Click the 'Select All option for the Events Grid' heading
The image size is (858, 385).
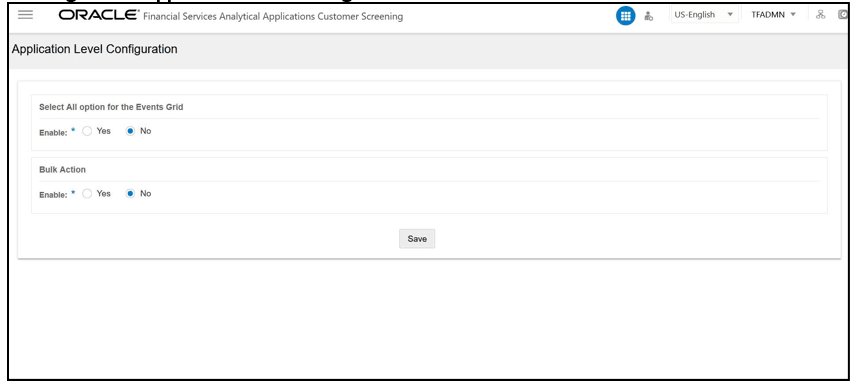pos(111,107)
